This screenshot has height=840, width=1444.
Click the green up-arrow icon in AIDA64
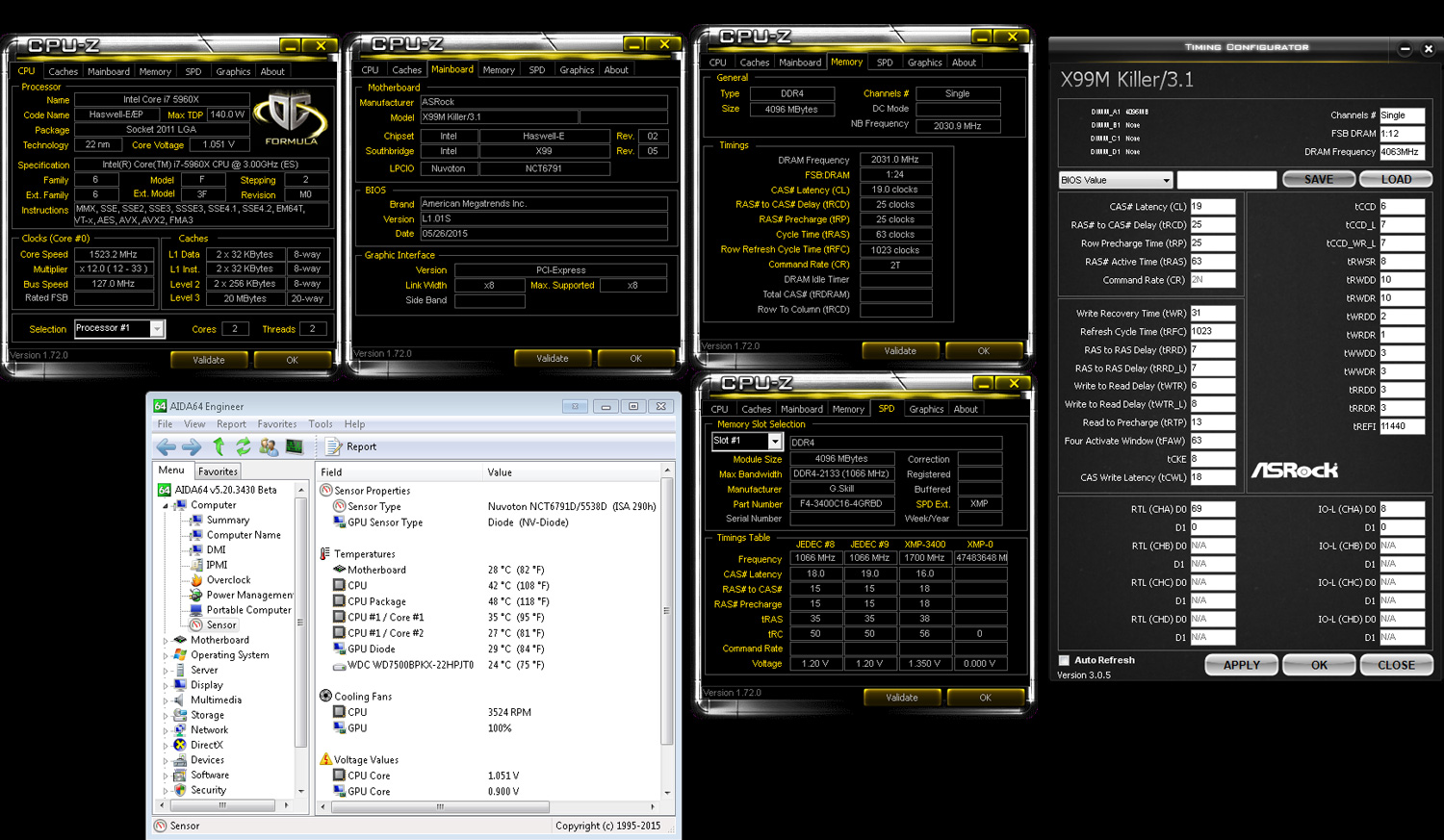219,446
